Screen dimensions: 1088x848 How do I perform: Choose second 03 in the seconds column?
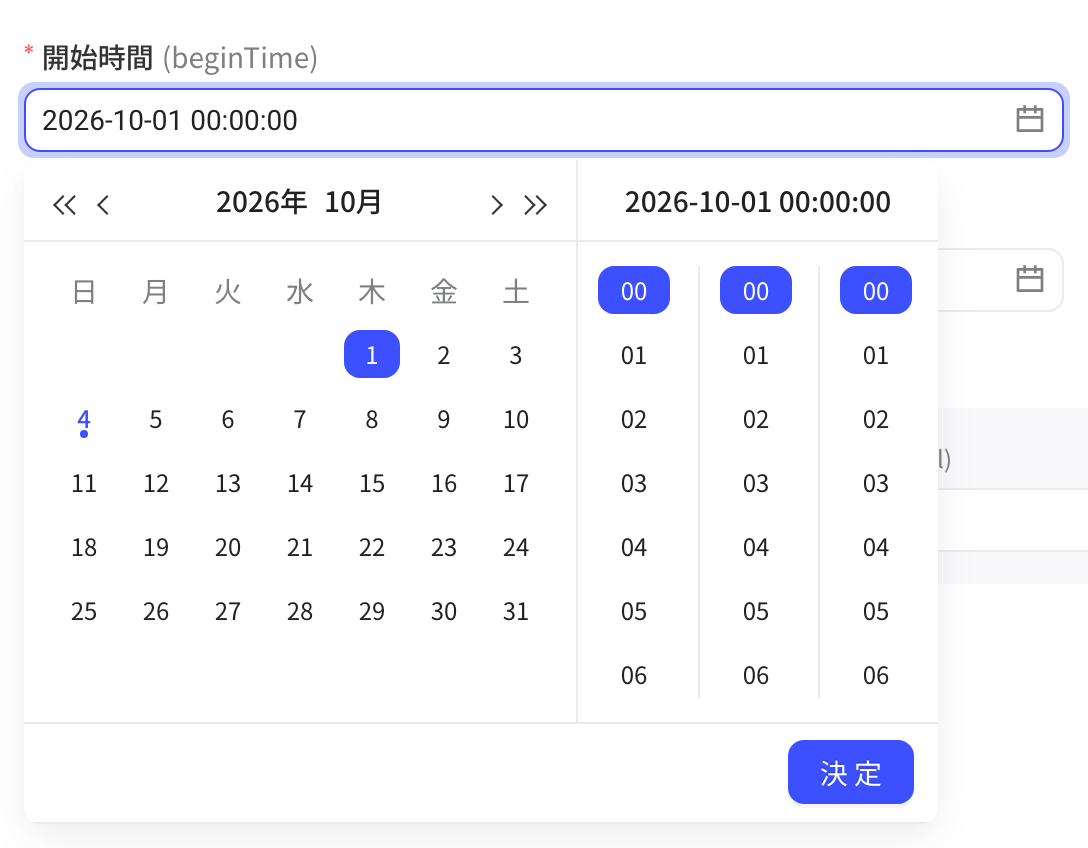[876, 483]
